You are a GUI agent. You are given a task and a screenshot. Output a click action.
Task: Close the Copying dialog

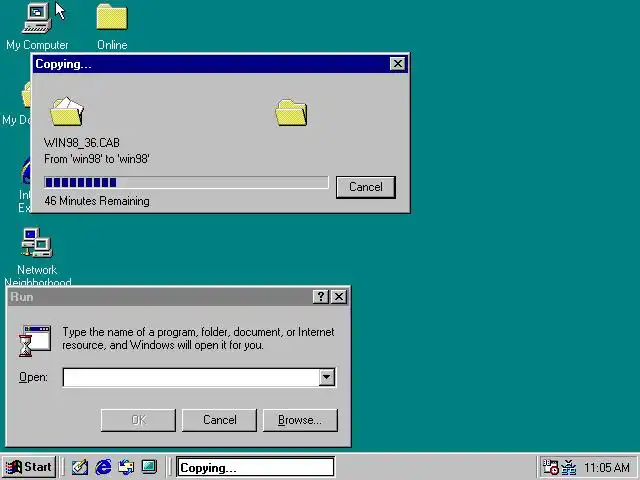click(398, 64)
